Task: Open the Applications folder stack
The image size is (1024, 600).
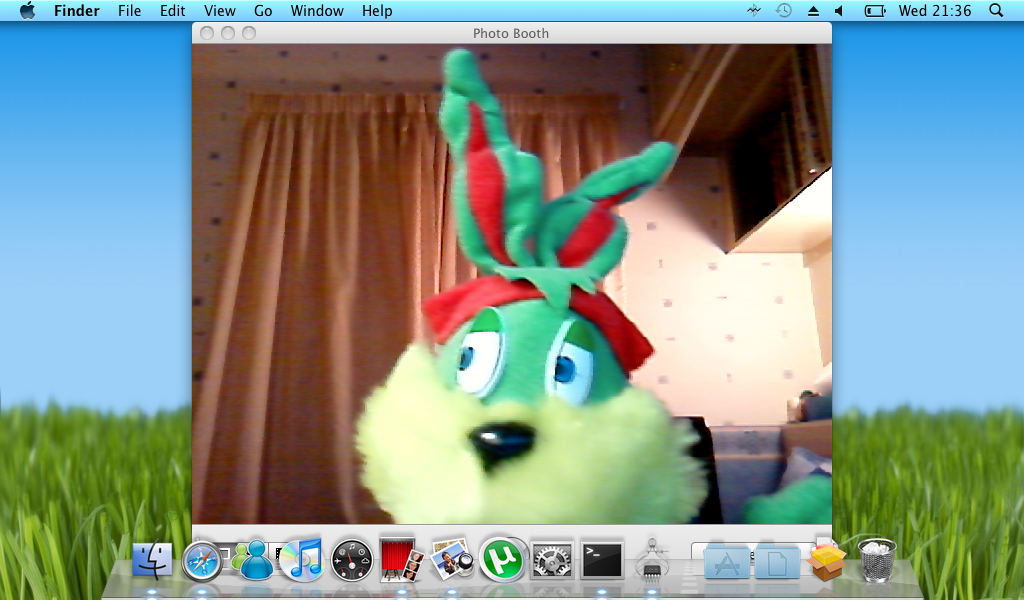Action: (x=727, y=560)
